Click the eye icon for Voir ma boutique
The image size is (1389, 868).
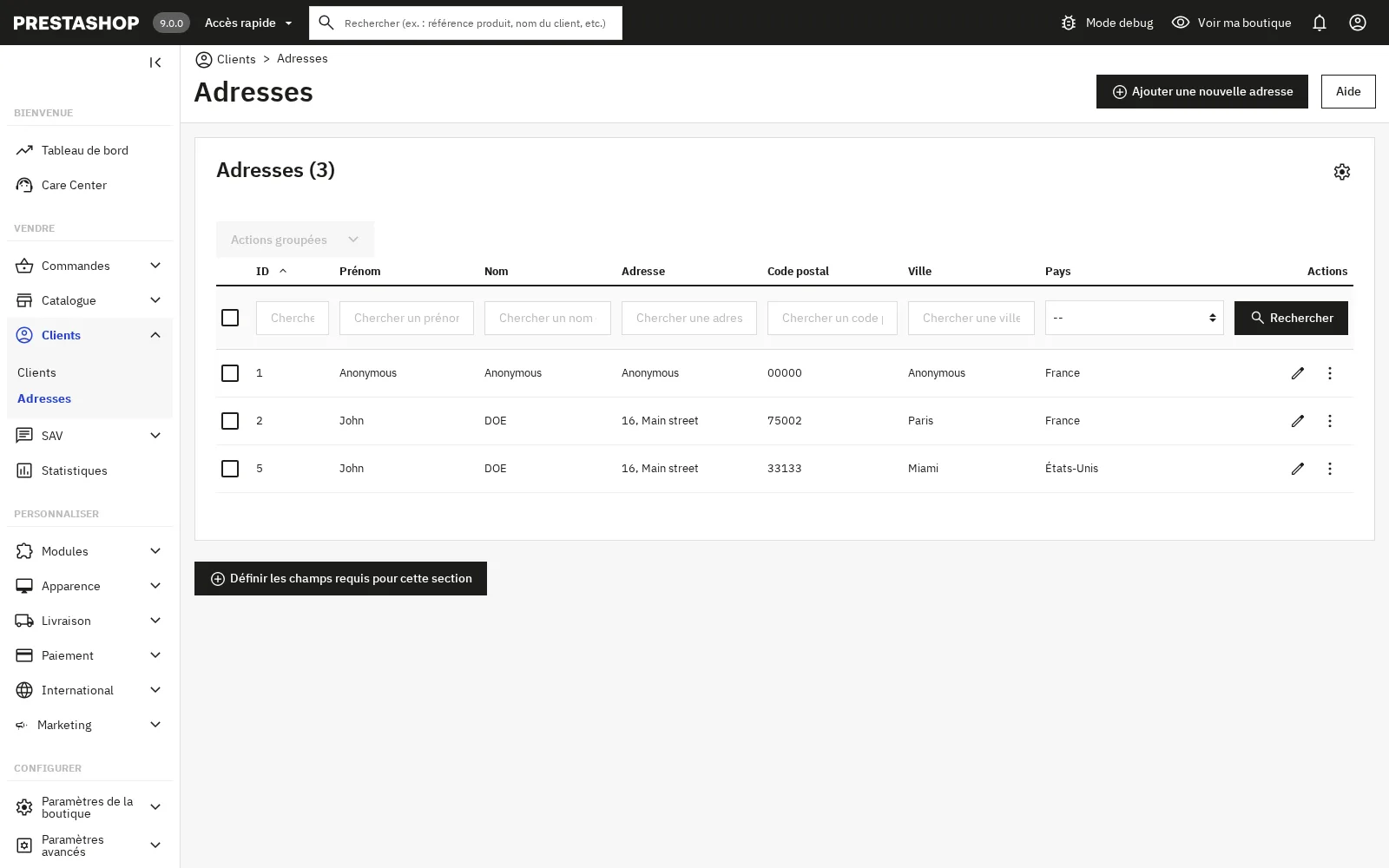point(1181,23)
